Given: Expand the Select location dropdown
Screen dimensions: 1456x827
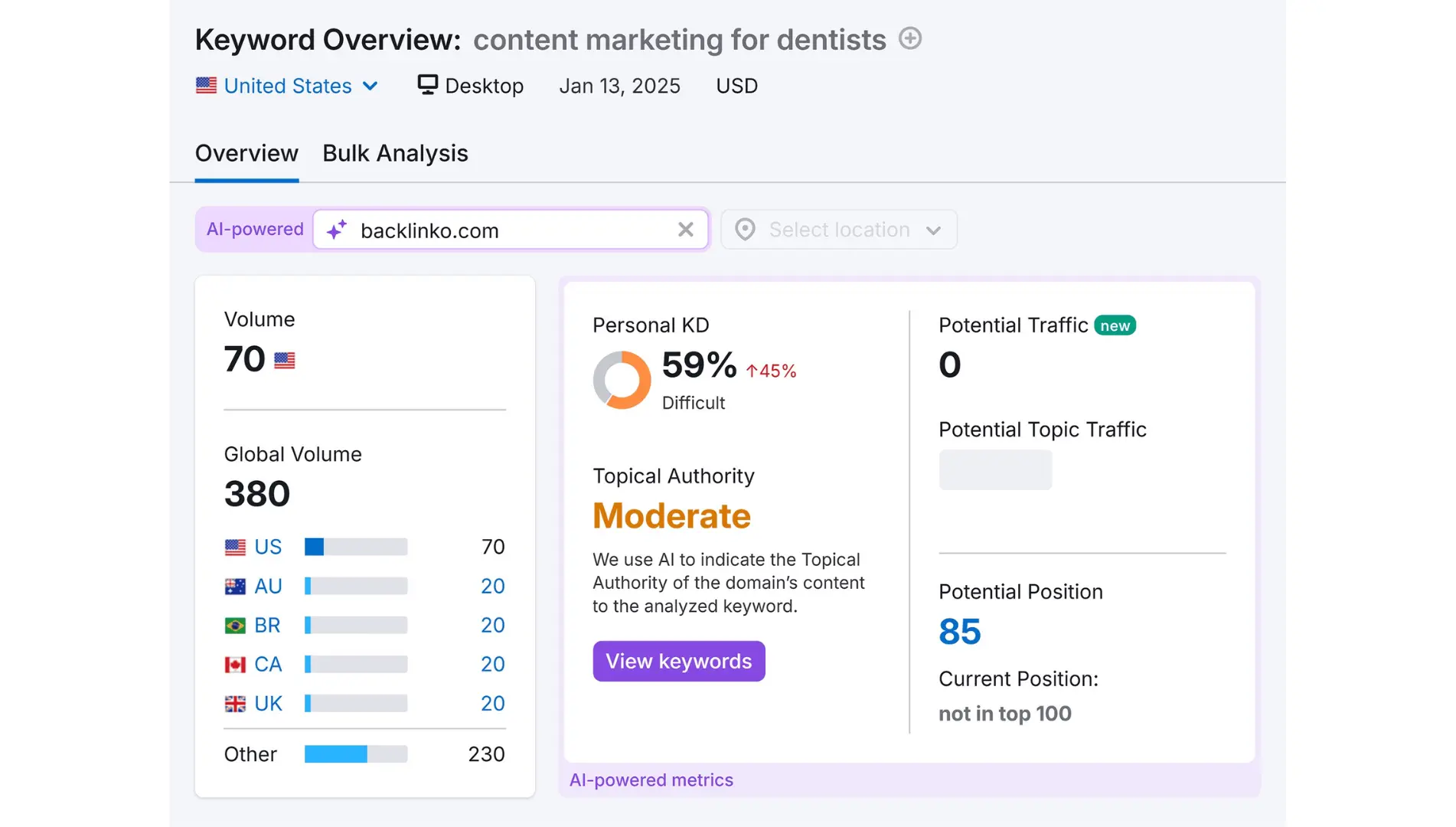Looking at the screenshot, I should pos(839,230).
